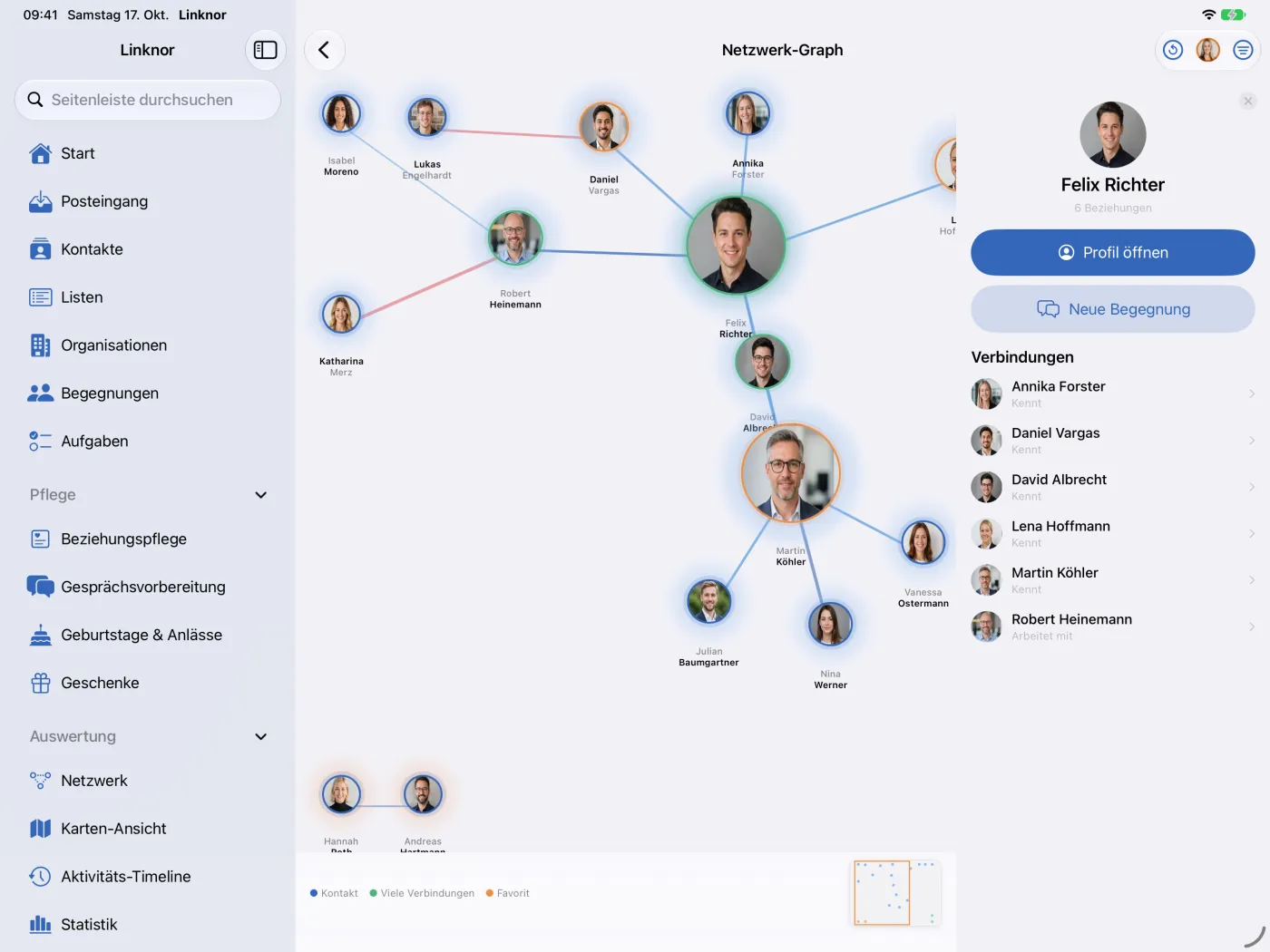Screen dimensions: 1270x952
Task: Select Julian Baumgartner's node in the graph
Action: (708, 602)
